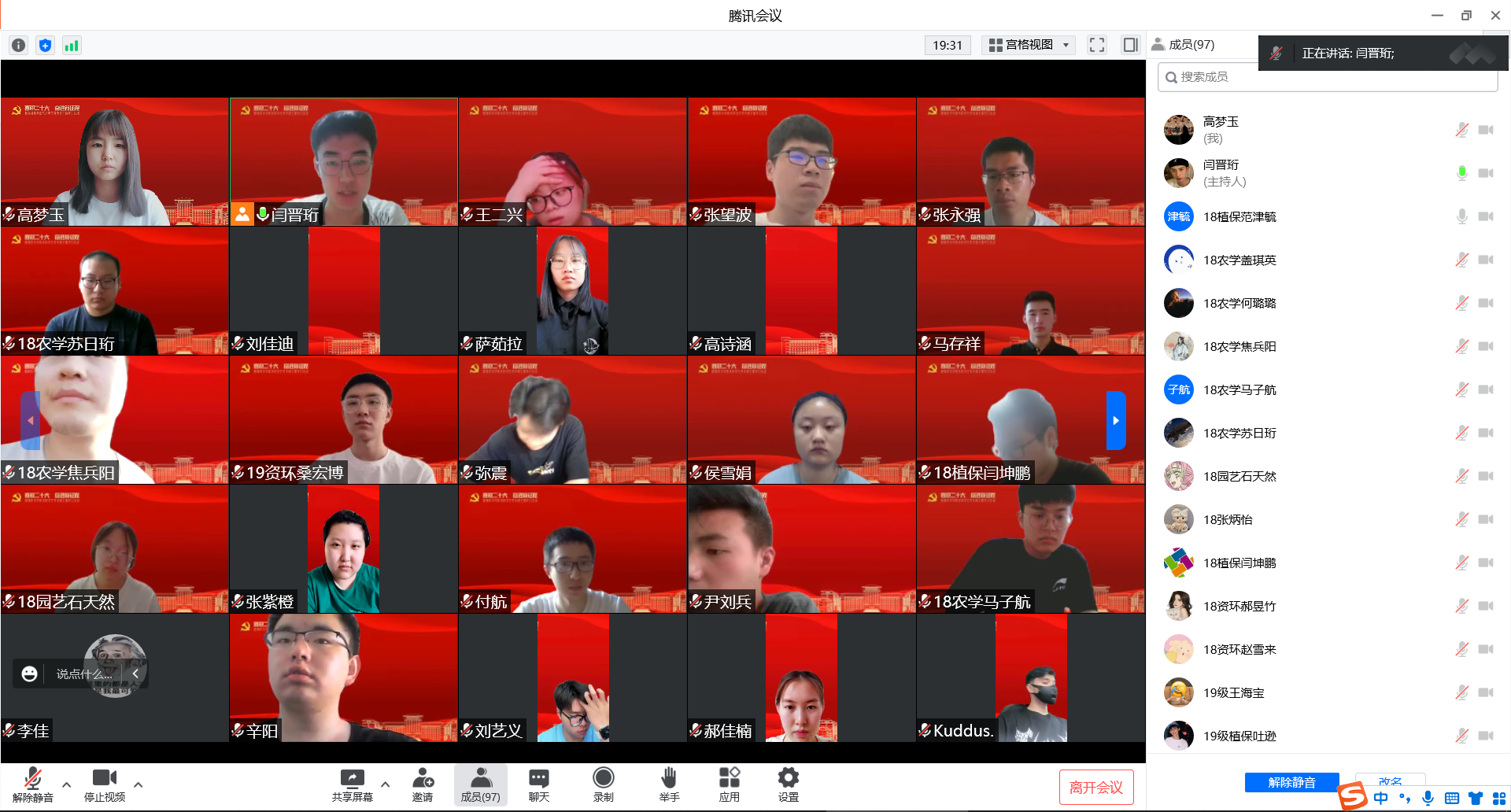This screenshot has height=812, width=1511.
Task: Open the share screen (共享屏幕) tool
Action: tap(352, 785)
